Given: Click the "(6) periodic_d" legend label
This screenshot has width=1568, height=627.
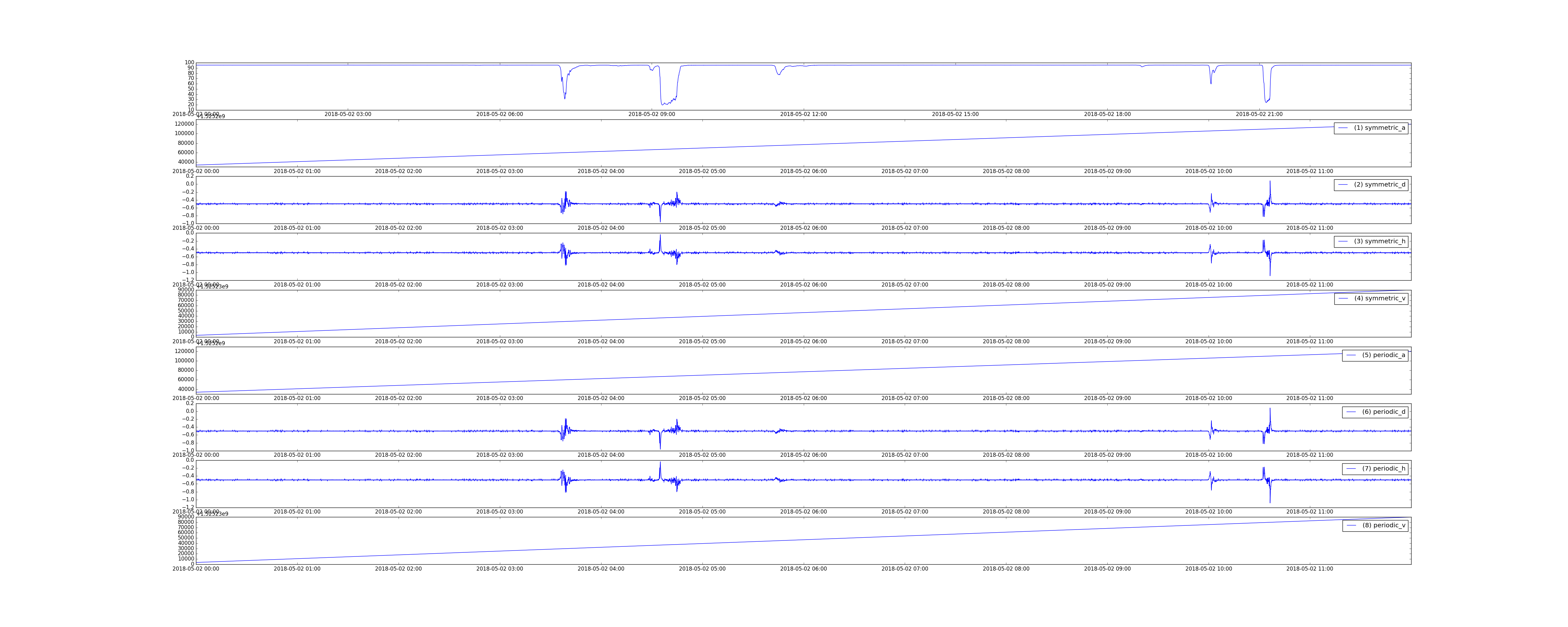Looking at the screenshot, I should pos(1384,412).
